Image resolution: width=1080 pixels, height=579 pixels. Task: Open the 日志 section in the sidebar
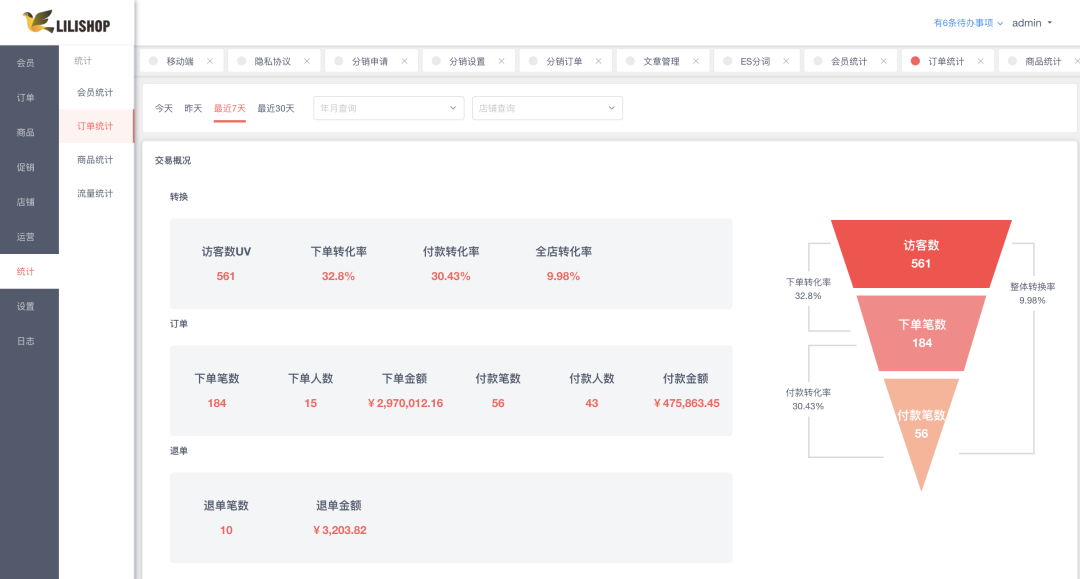tap(28, 341)
